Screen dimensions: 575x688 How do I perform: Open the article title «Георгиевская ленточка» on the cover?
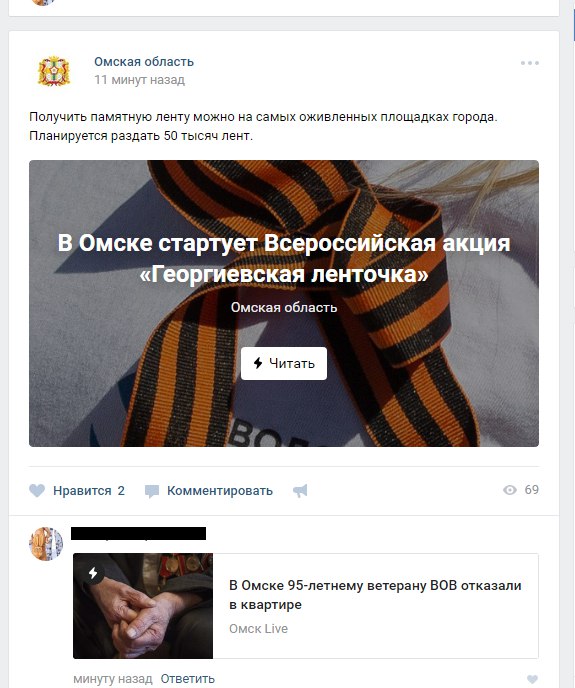pos(284,258)
